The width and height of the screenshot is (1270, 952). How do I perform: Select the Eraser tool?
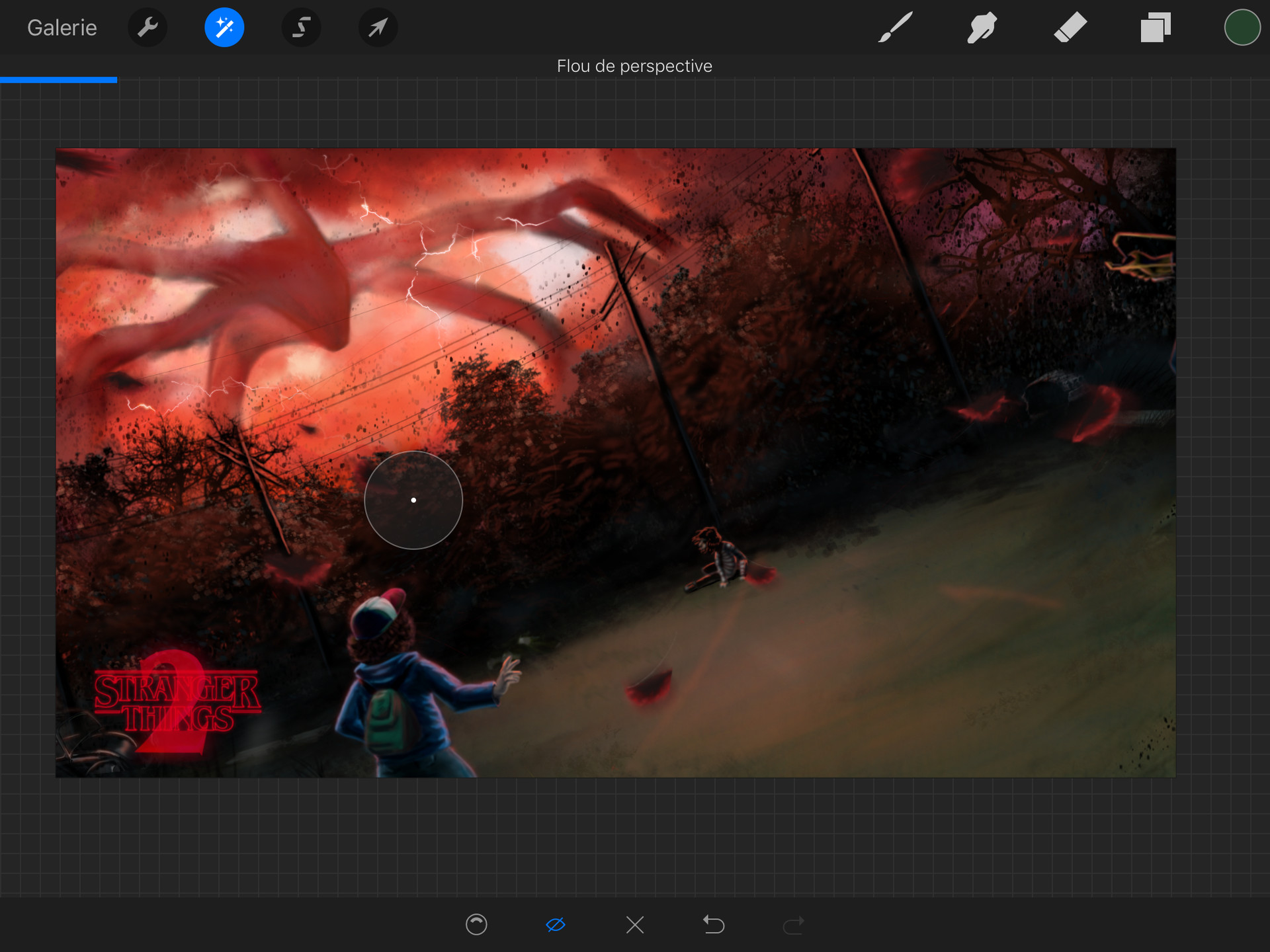(1070, 28)
